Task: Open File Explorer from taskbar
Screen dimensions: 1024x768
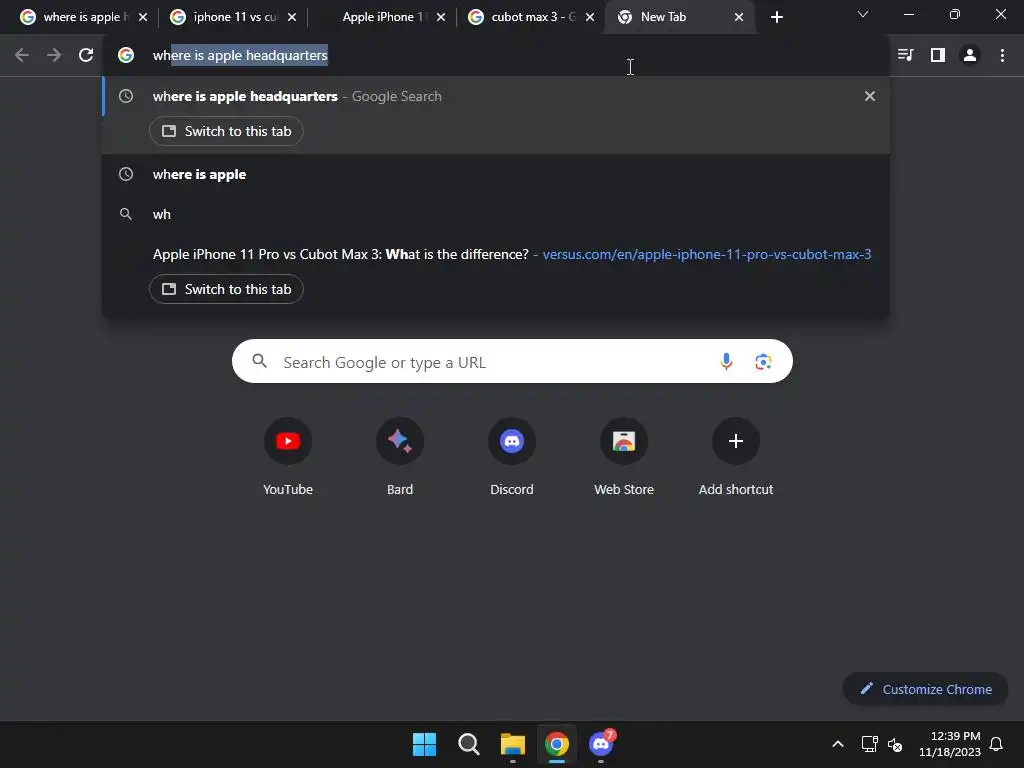Action: tap(513, 744)
